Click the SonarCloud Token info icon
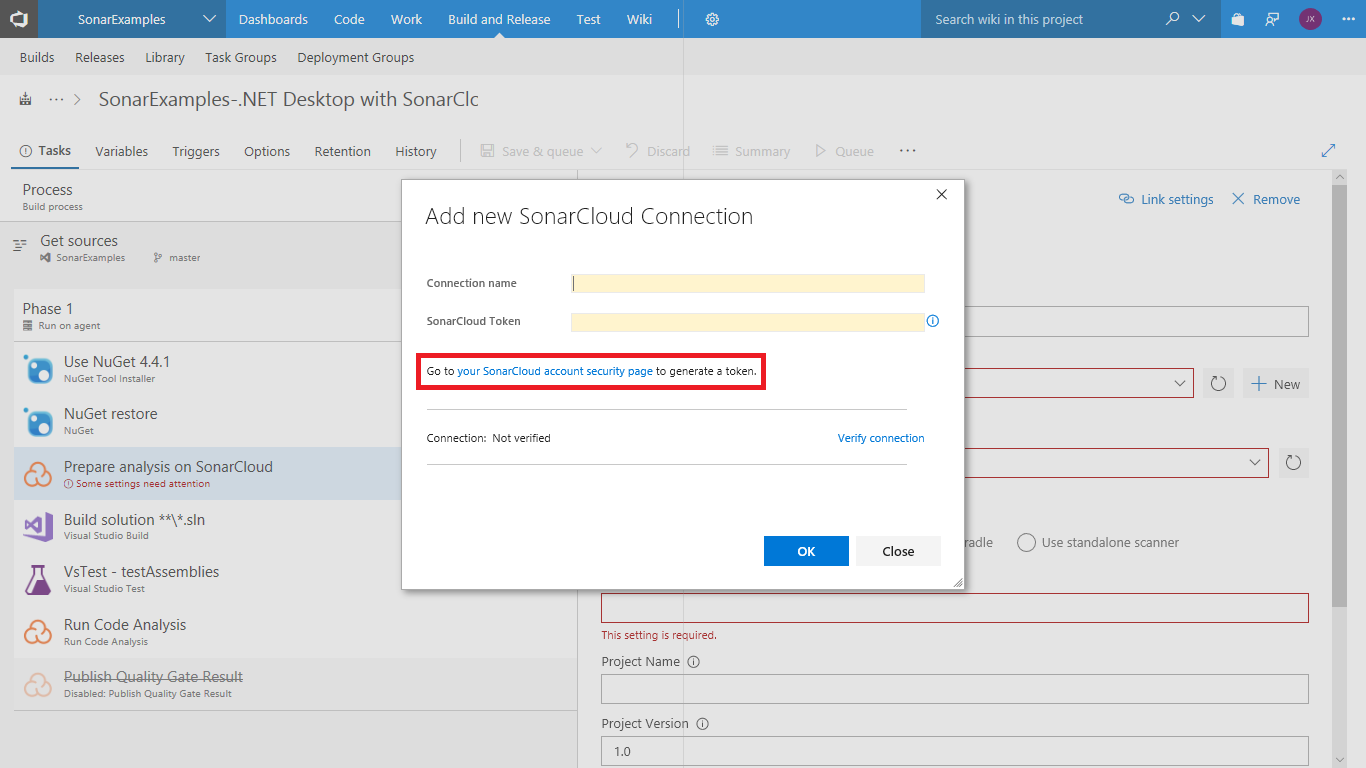 tap(933, 321)
